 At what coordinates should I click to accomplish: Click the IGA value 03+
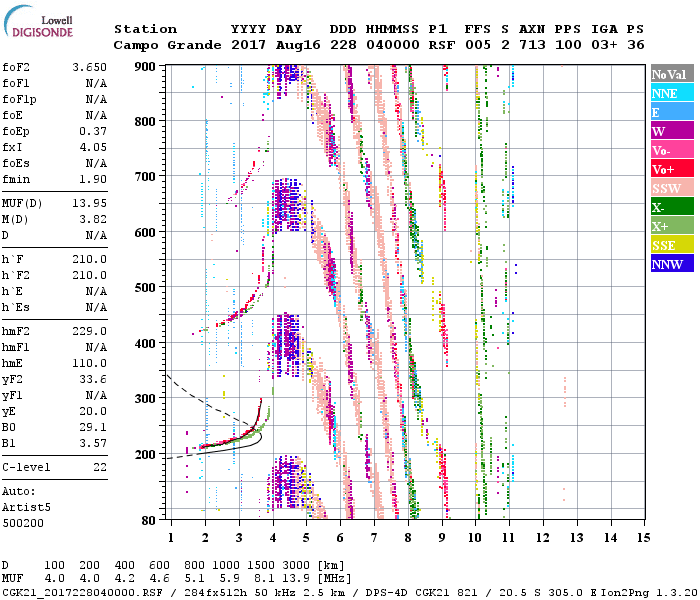coord(604,45)
